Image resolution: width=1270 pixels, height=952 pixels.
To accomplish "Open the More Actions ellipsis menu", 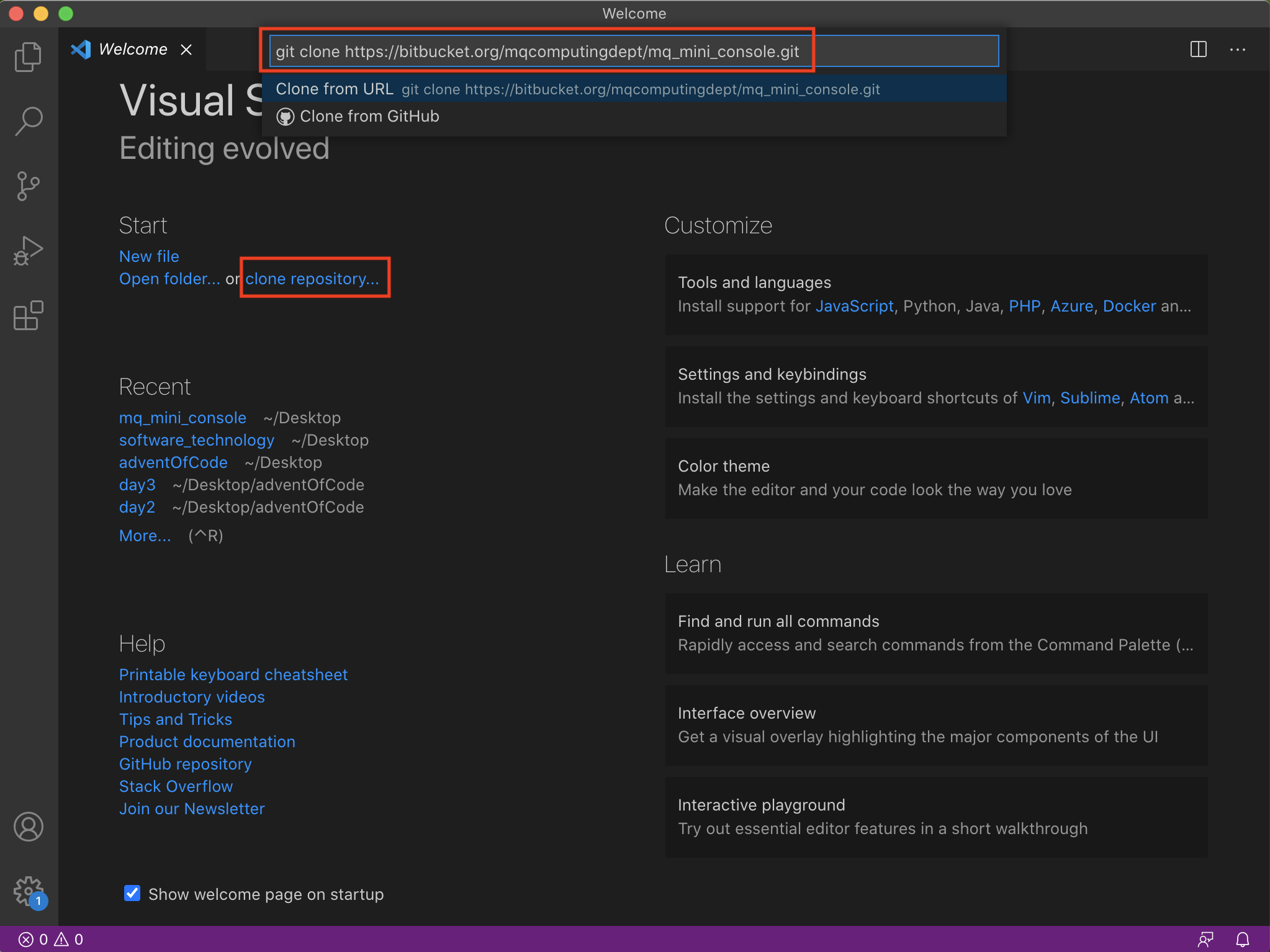I will pos(1238,50).
